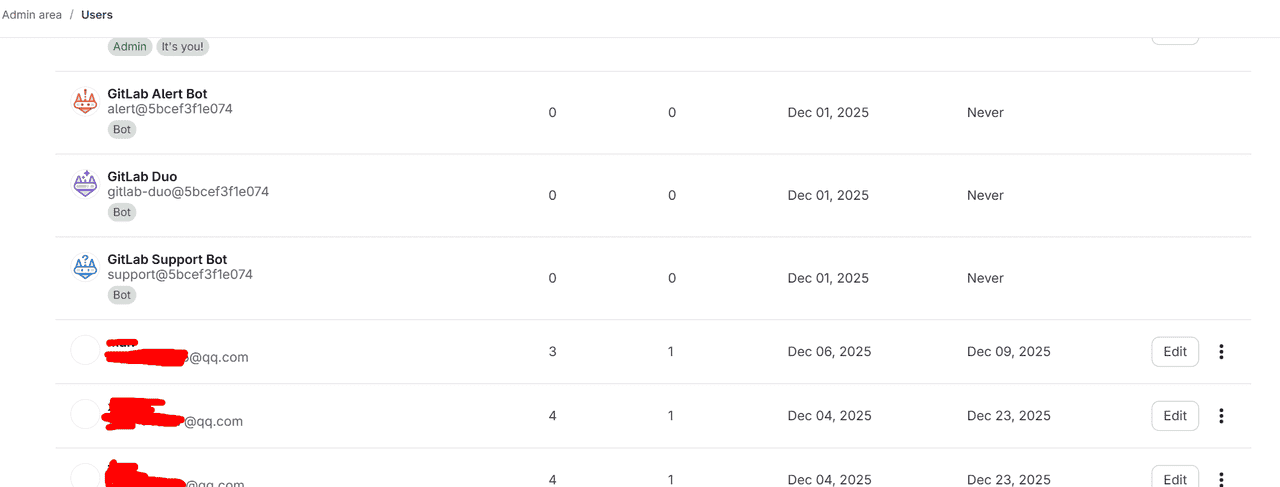This screenshot has height=487, width=1280.
Task: Edit the user created Dec 06, 2025
Action: point(1175,352)
